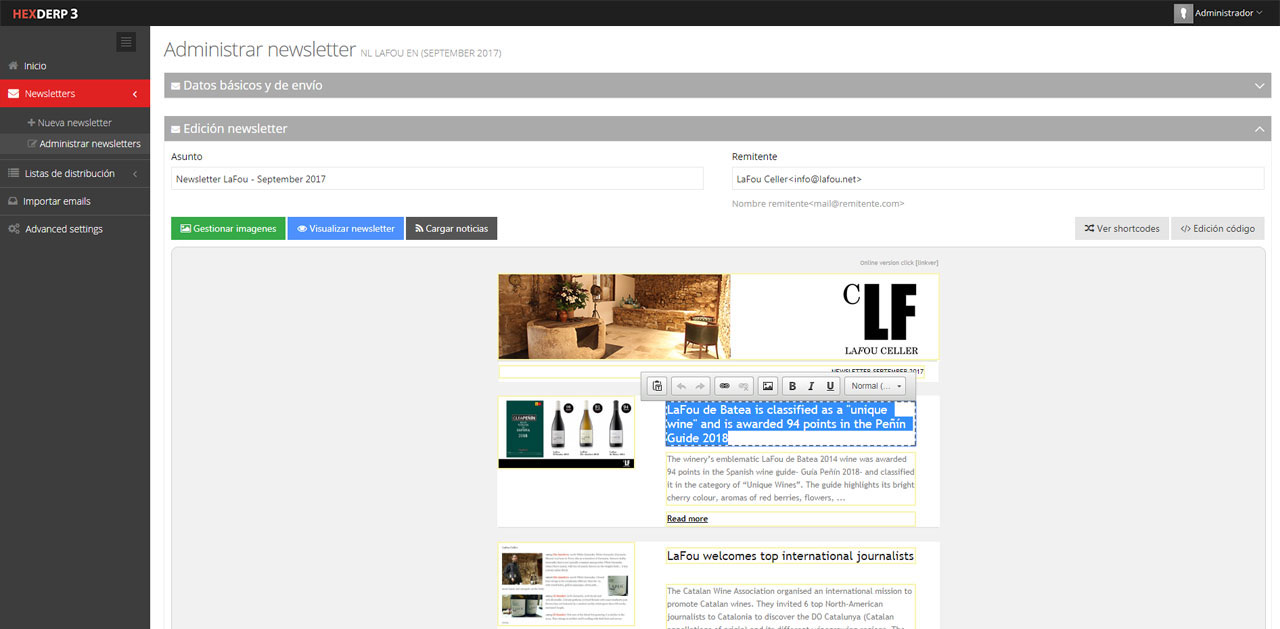Click the Gestionar imagenes button
The width and height of the screenshot is (1280, 629).
point(228,229)
